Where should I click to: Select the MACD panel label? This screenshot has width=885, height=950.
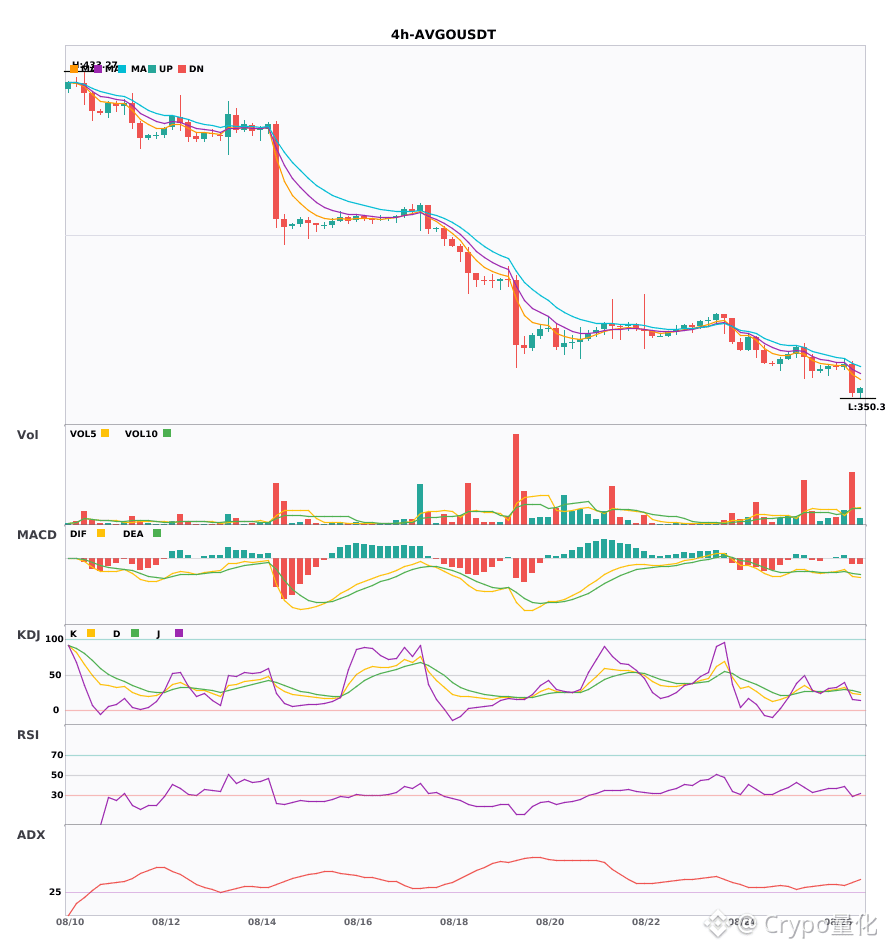pyautogui.click(x=36, y=535)
